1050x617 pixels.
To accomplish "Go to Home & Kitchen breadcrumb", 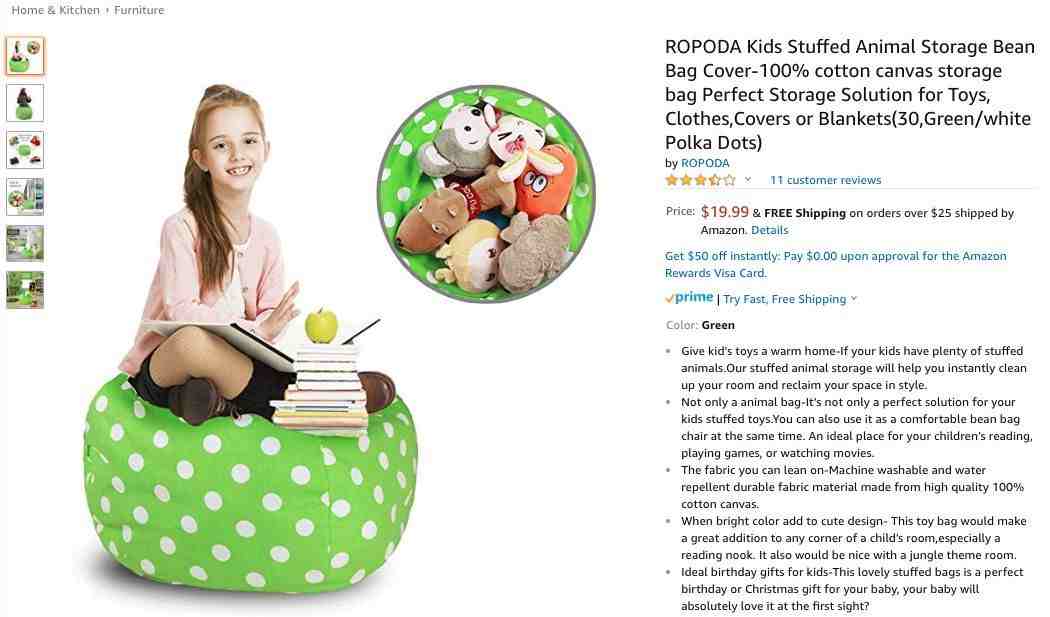I will pyautogui.click(x=56, y=10).
